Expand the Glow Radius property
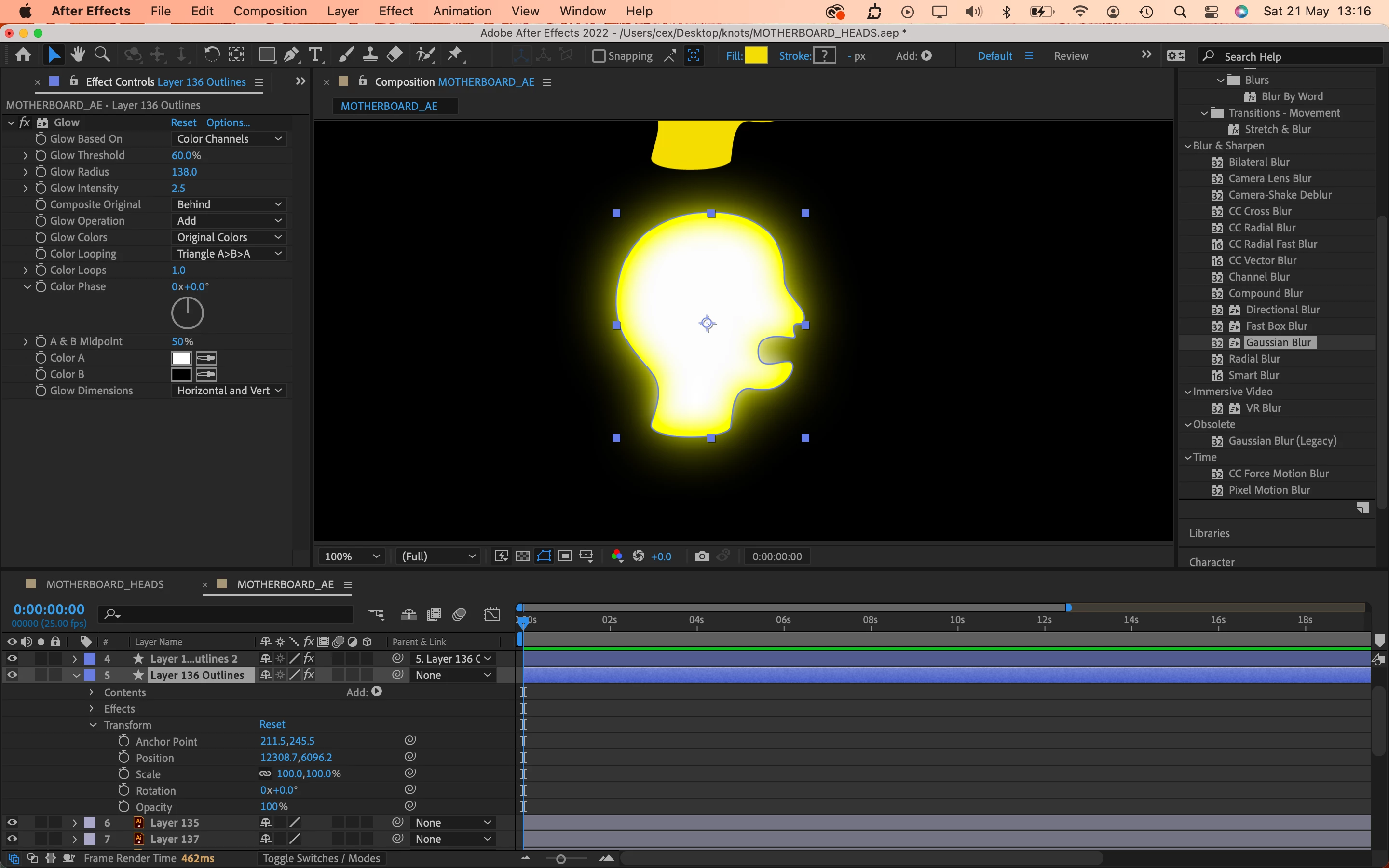Image resolution: width=1389 pixels, height=868 pixels. pos(25,172)
